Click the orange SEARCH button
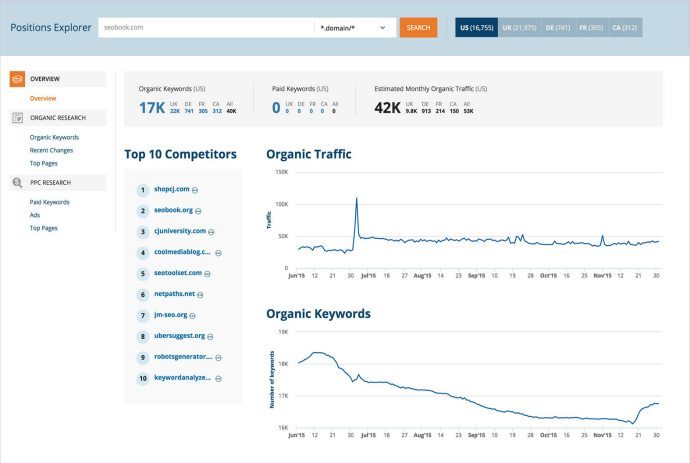 point(418,28)
